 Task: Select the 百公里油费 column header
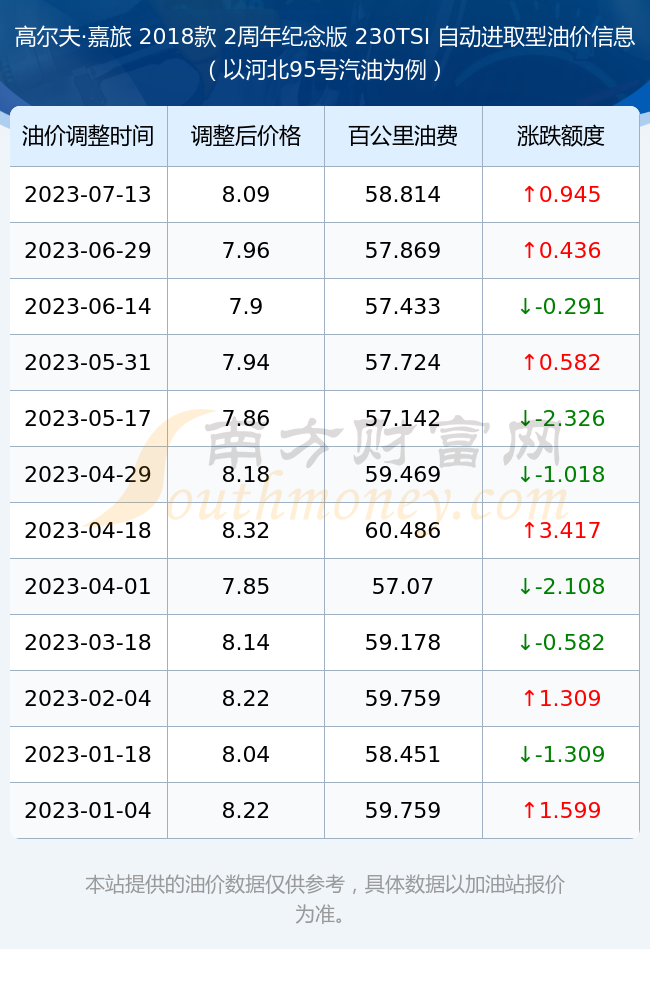point(403,136)
